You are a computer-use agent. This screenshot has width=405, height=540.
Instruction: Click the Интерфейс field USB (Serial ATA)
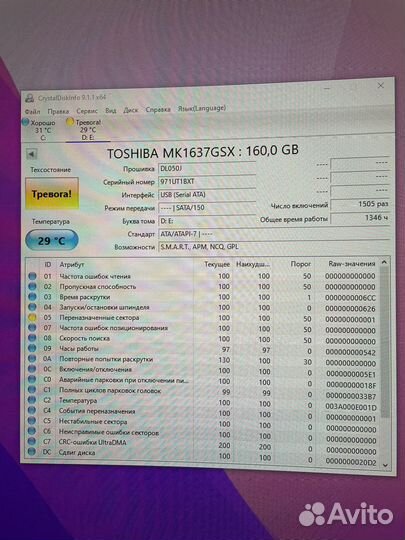pos(207,195)
